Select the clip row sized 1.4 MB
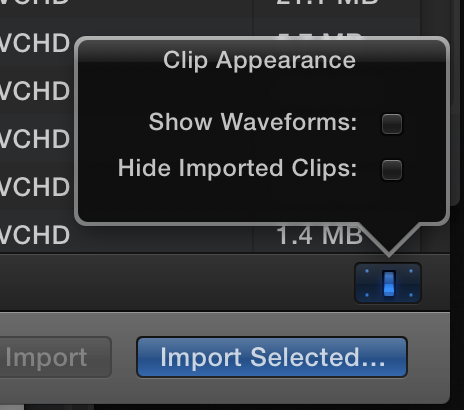The width and height of the screenshot is (464, 410). coord(225,235)
